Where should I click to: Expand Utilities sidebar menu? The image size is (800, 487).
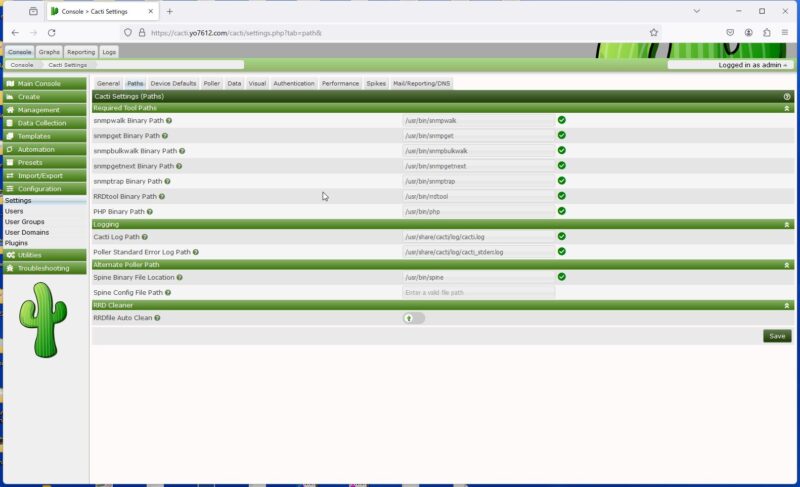click(x=45, y=255)
